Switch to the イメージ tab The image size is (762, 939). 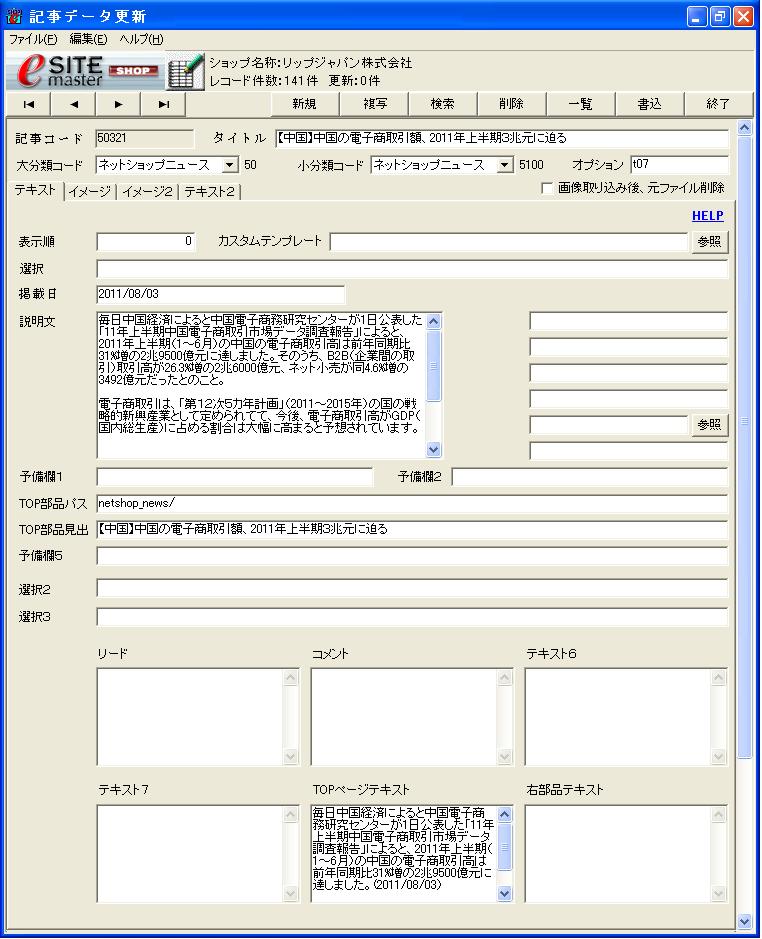(90, 192)
